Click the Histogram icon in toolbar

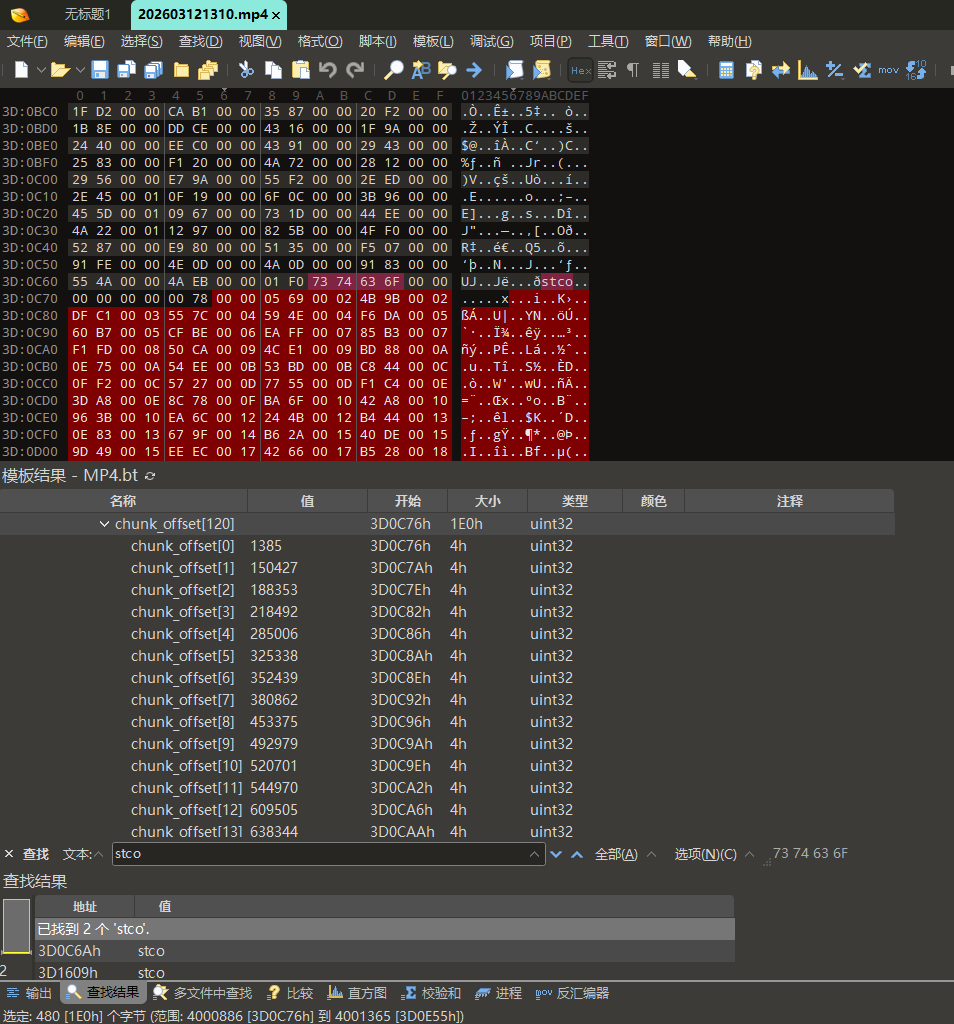click(808, 70)
